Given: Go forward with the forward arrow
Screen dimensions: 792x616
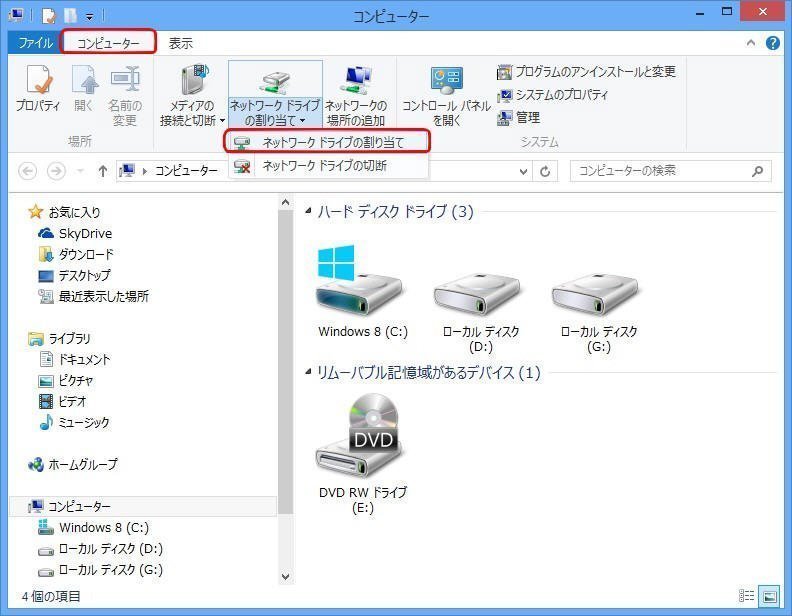Looking at the screenshot, I should [56, 171].
